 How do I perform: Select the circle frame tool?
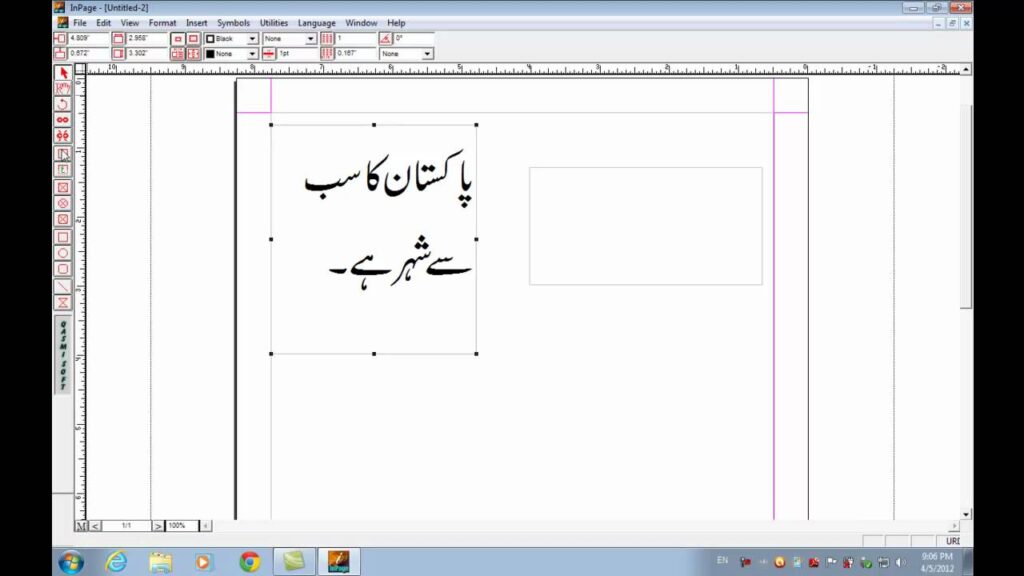(x=62, y=203)
